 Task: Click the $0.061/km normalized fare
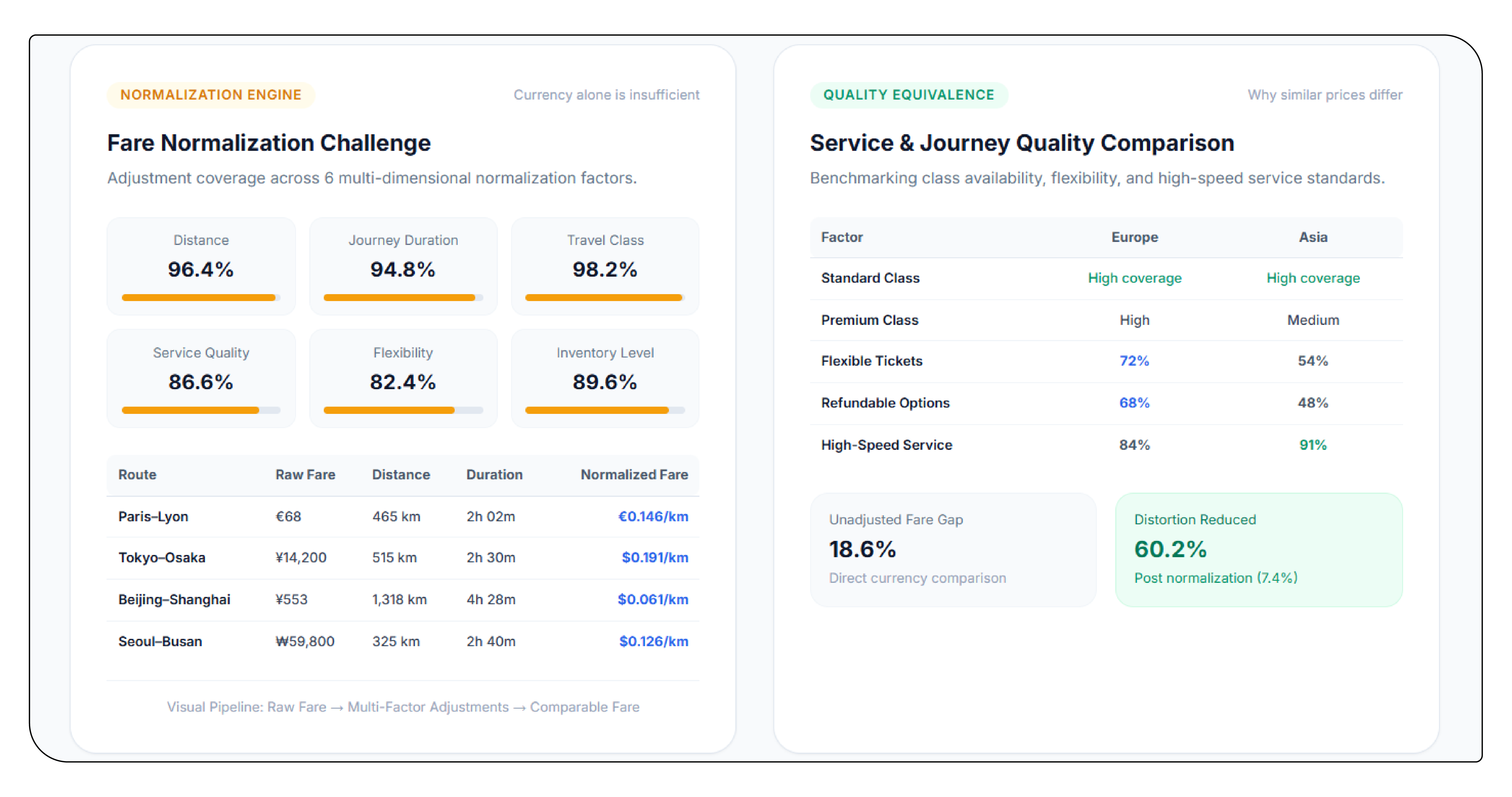tap(653, 600)
